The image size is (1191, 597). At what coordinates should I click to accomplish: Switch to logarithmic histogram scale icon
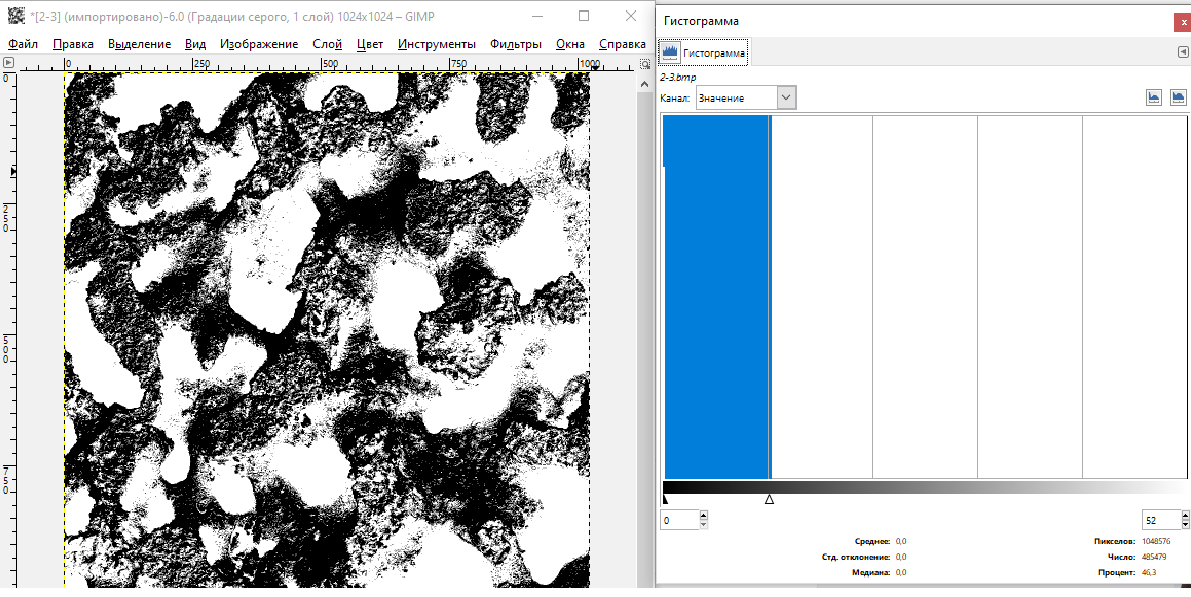(1178, 97)
